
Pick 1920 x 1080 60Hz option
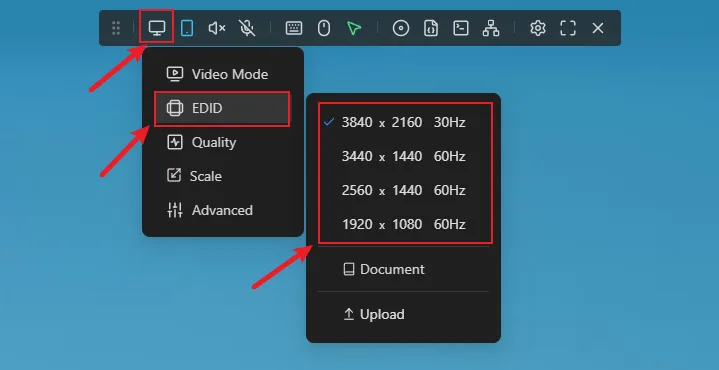404,224
